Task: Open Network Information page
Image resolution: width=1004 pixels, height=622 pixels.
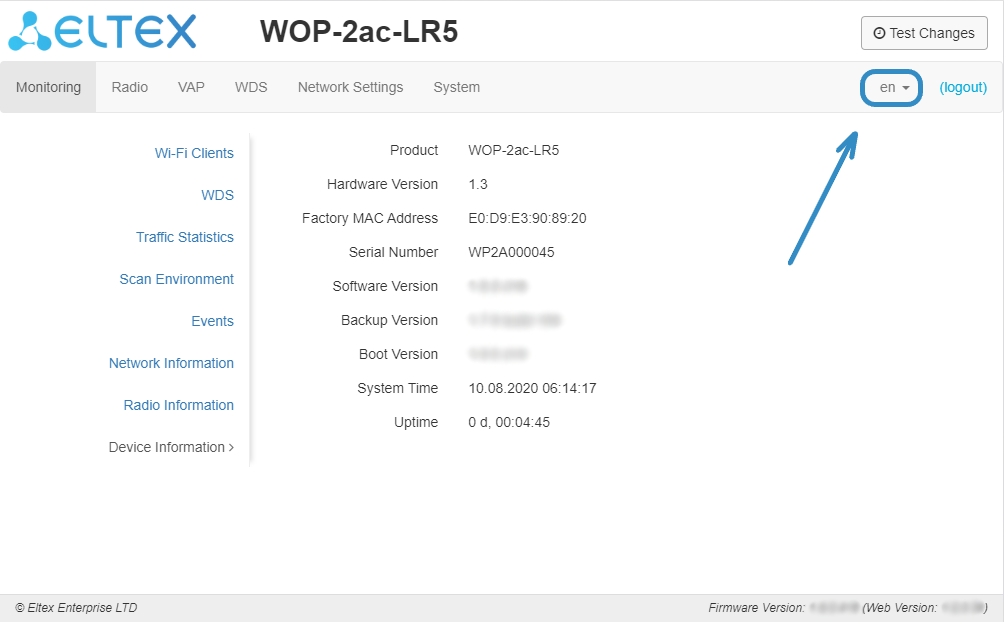Action: pos(171,363)
